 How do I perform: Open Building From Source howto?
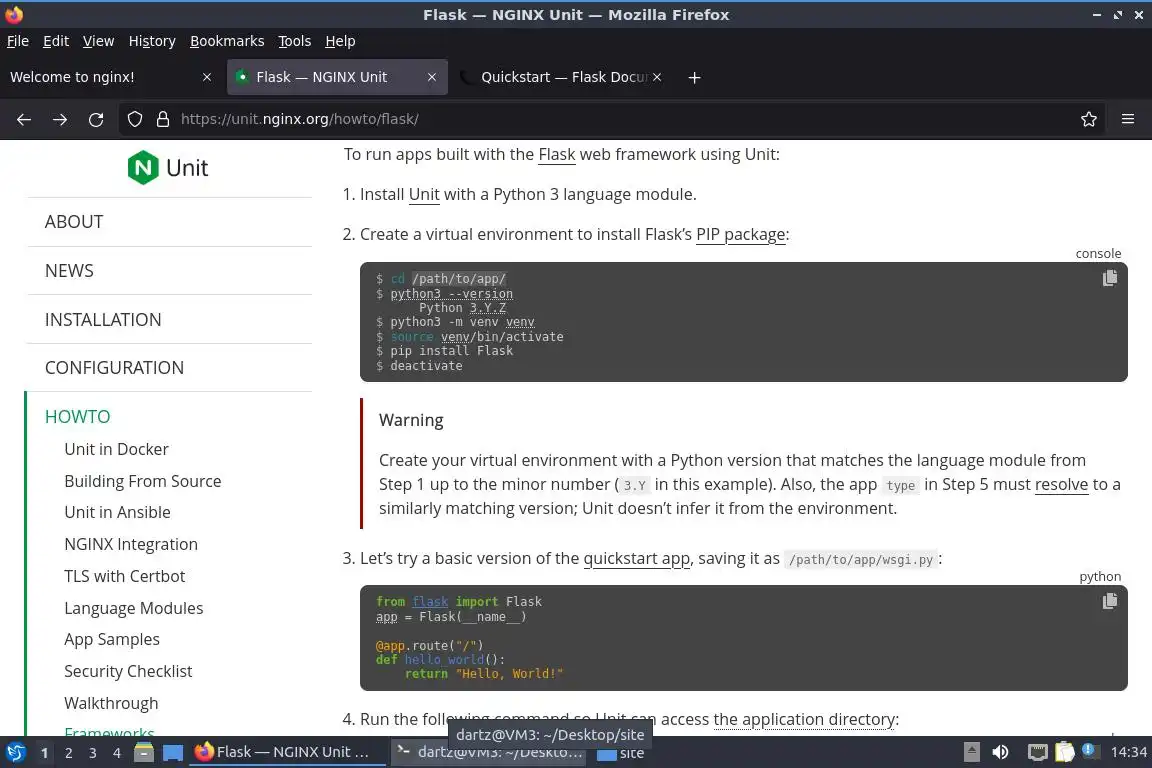[143, 481]
